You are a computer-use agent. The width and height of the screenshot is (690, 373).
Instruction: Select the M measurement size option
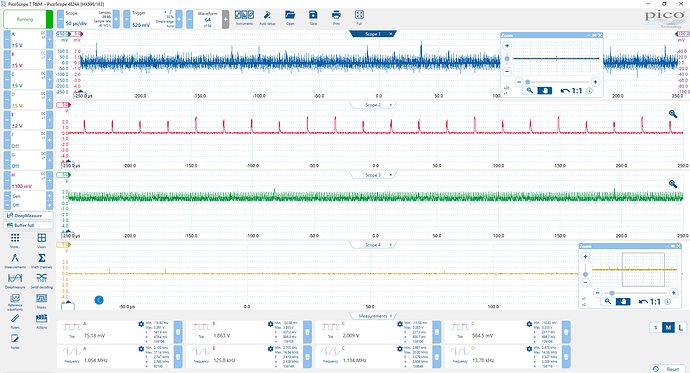(668, 328)
